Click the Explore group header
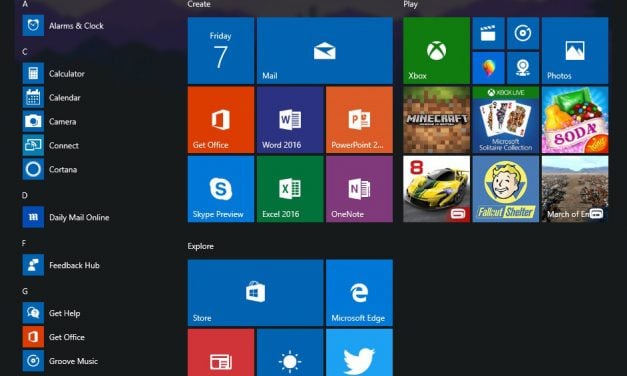 (x=200, y=246)
